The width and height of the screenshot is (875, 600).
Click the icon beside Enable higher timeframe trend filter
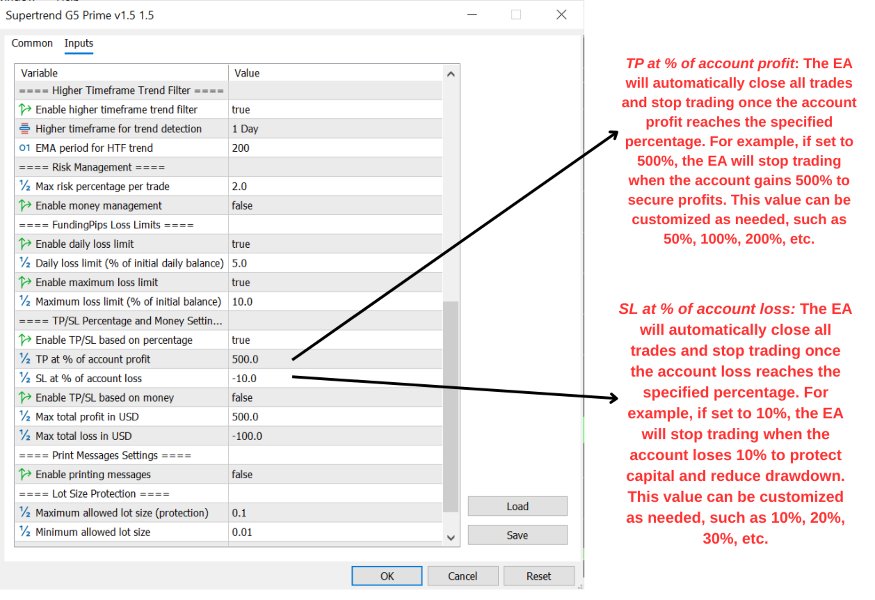point(25,109)
